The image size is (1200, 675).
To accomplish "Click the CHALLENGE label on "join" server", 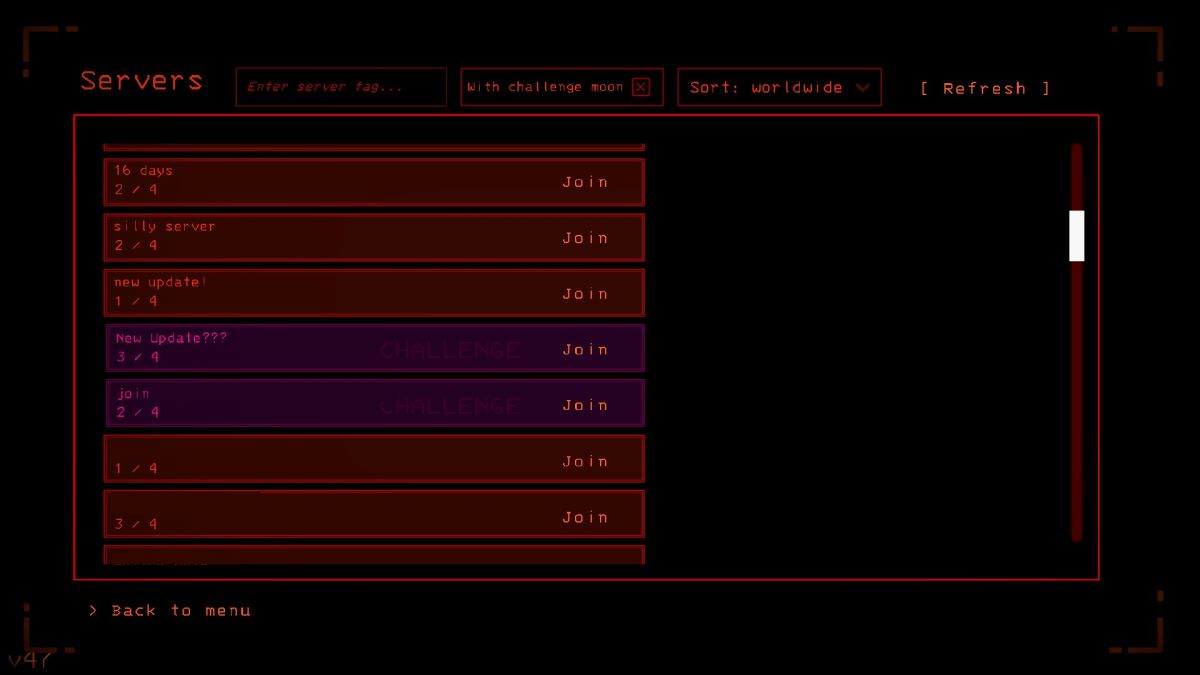I will 450,406.
